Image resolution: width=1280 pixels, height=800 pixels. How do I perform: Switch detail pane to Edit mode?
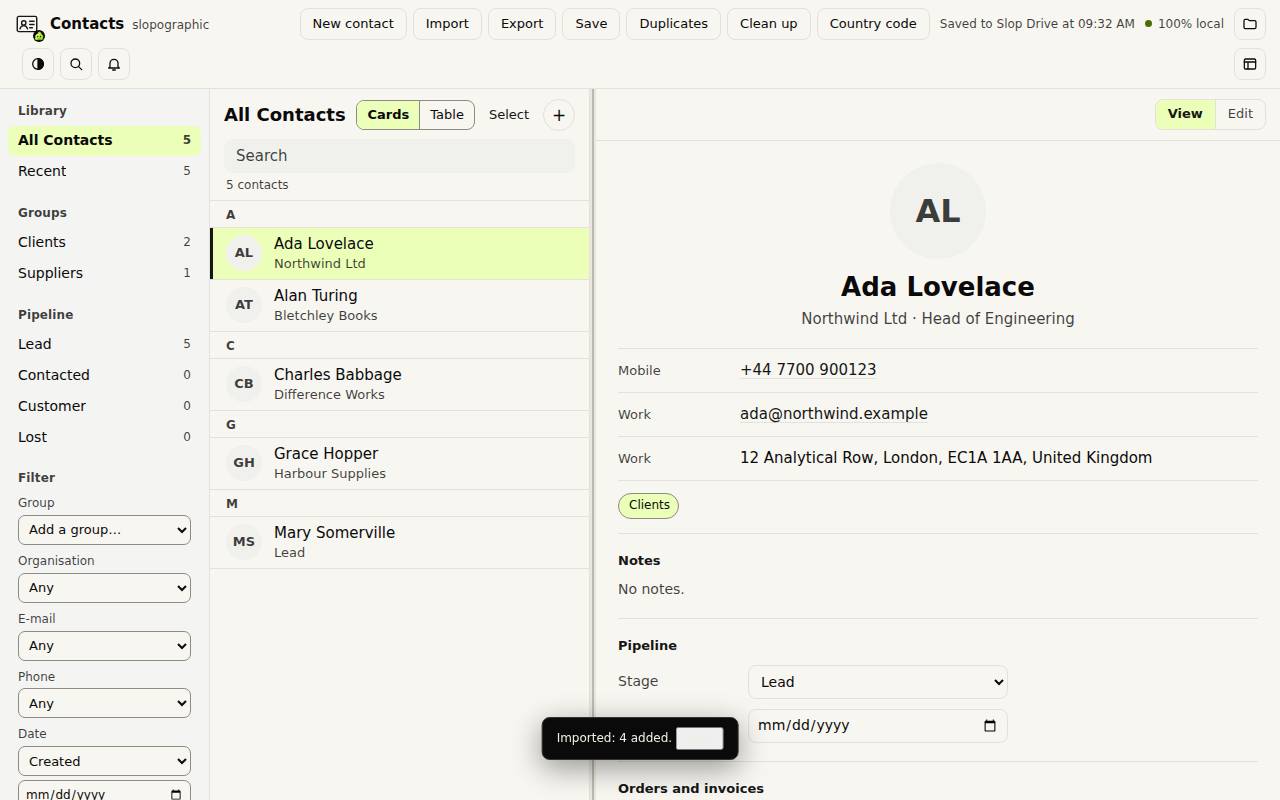(1240, 114)
